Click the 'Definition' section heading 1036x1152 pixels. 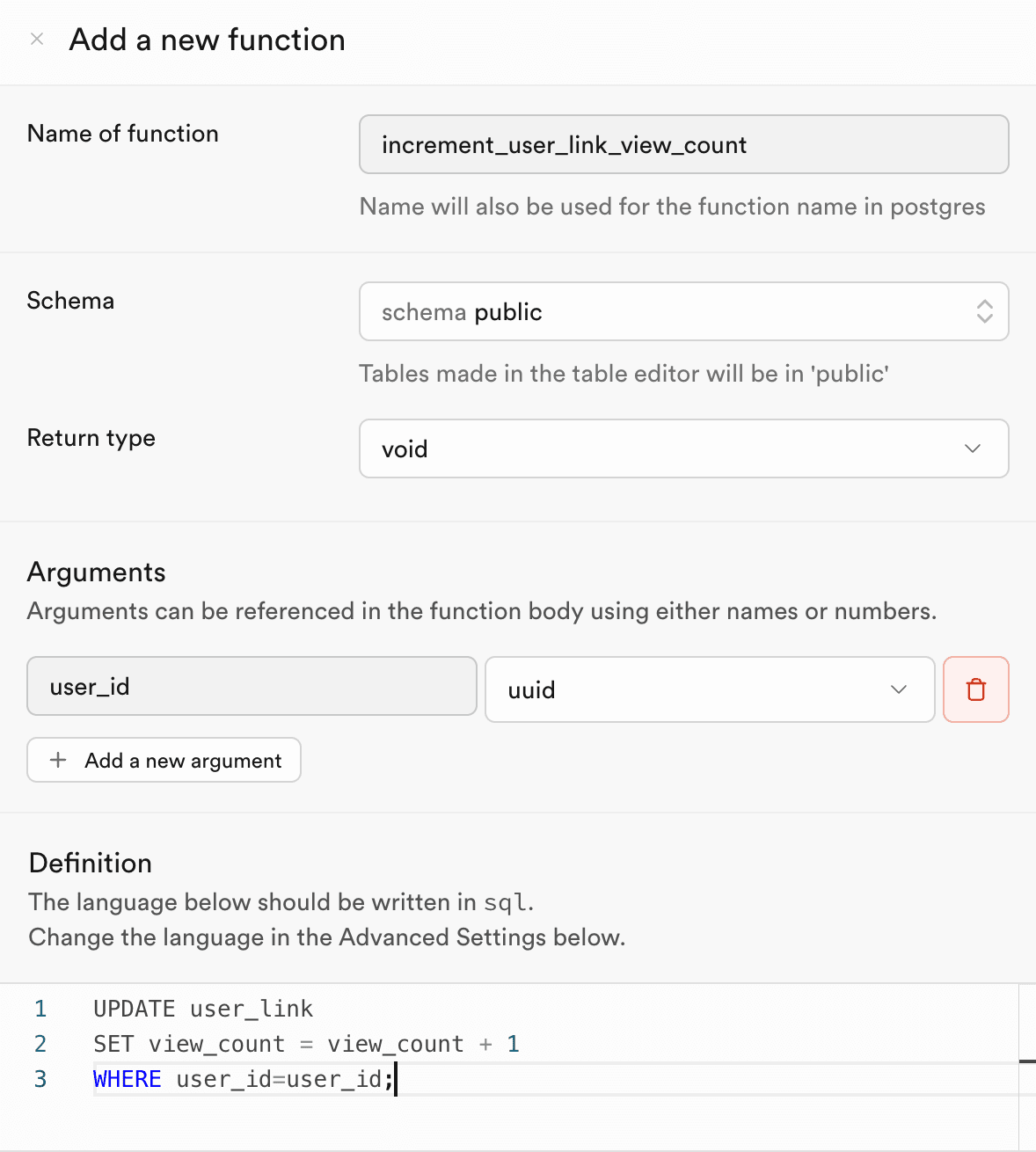click(91, 863)
